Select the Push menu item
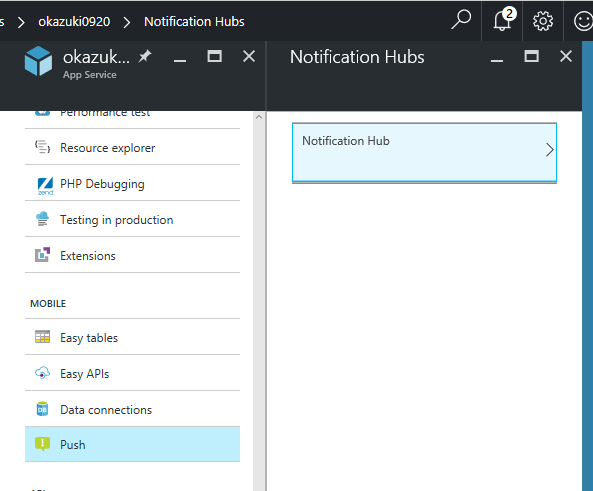 132,444
